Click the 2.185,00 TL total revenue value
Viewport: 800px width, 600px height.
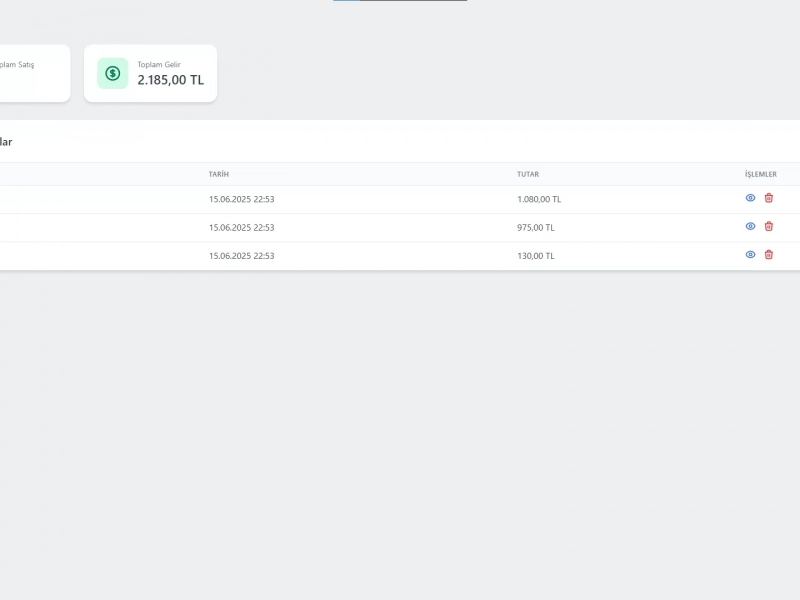point(170,80)
